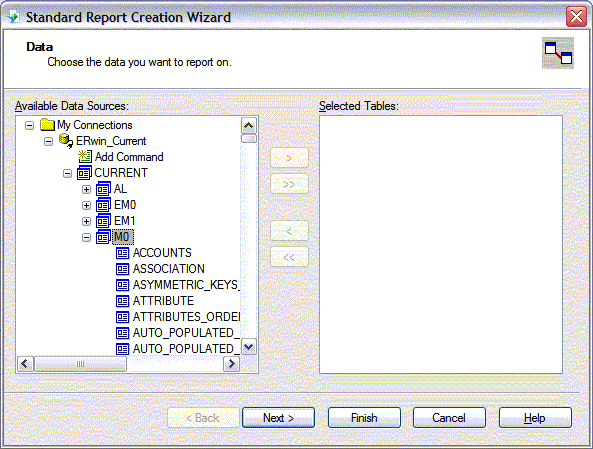
Task: Click the ATTRIBUTES_ORDER table icon
Action: [122, 317]
